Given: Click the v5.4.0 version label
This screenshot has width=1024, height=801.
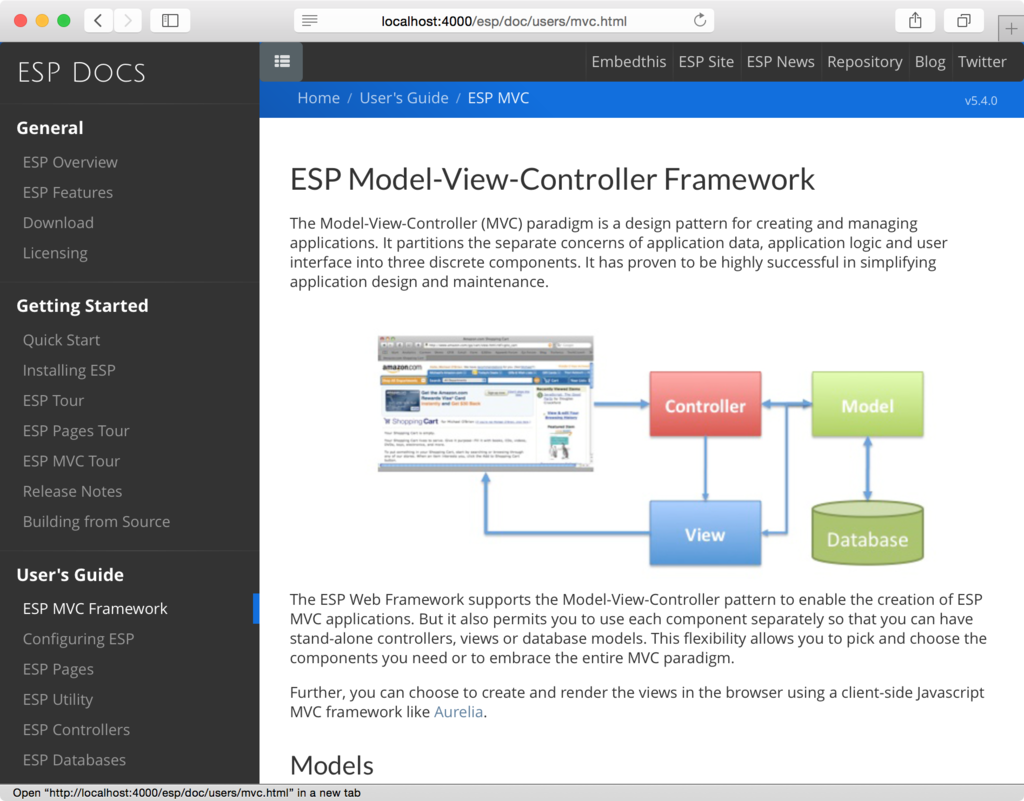Looking at the screenshot, I should (x=981, y=101).
